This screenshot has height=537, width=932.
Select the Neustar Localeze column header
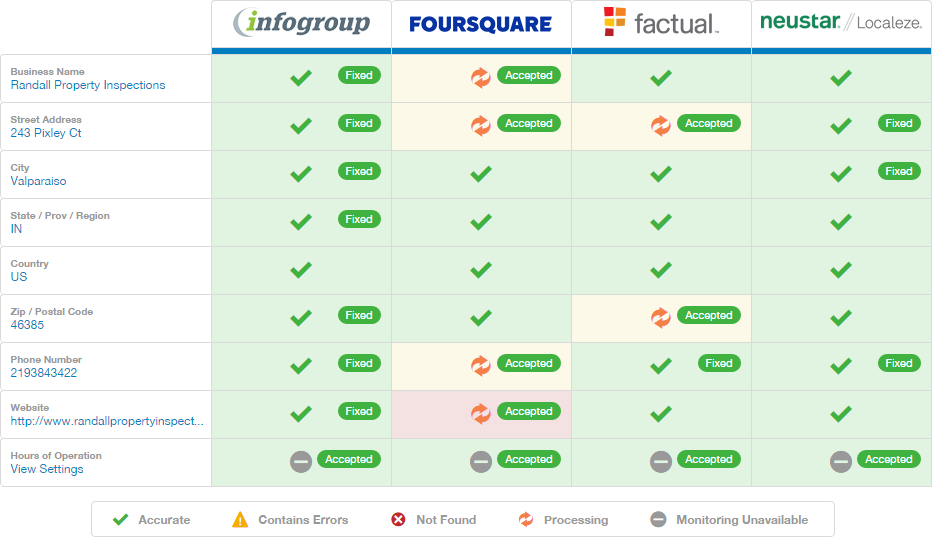(841, 24)
